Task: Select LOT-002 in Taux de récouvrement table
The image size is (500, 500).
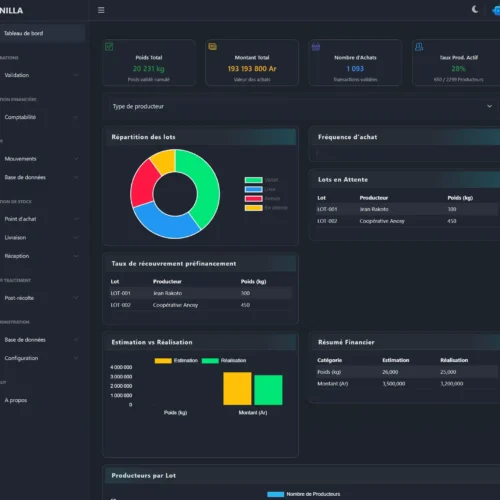Action: 120,305
